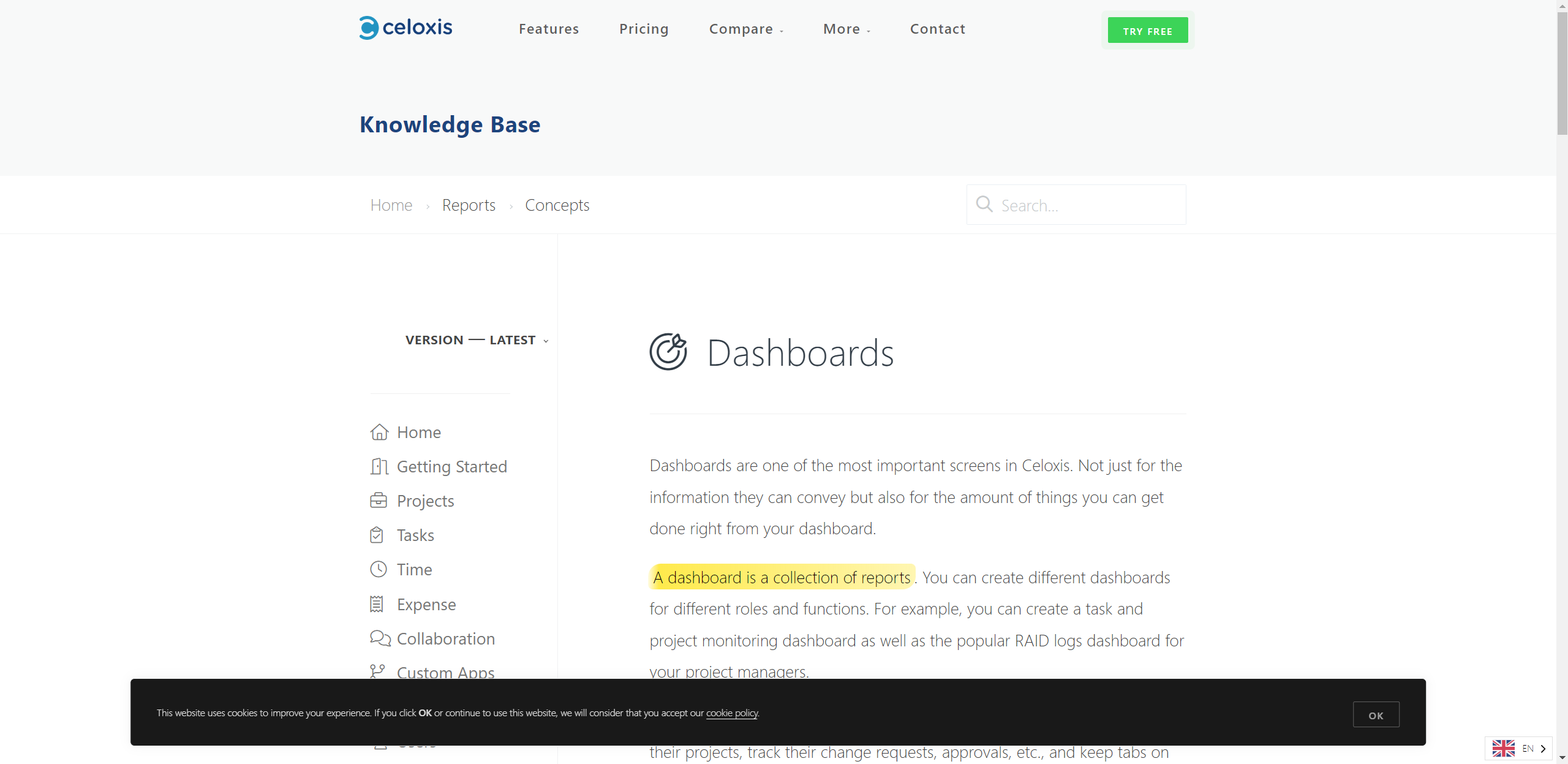Open the Getting Started sidebar link

452,466
